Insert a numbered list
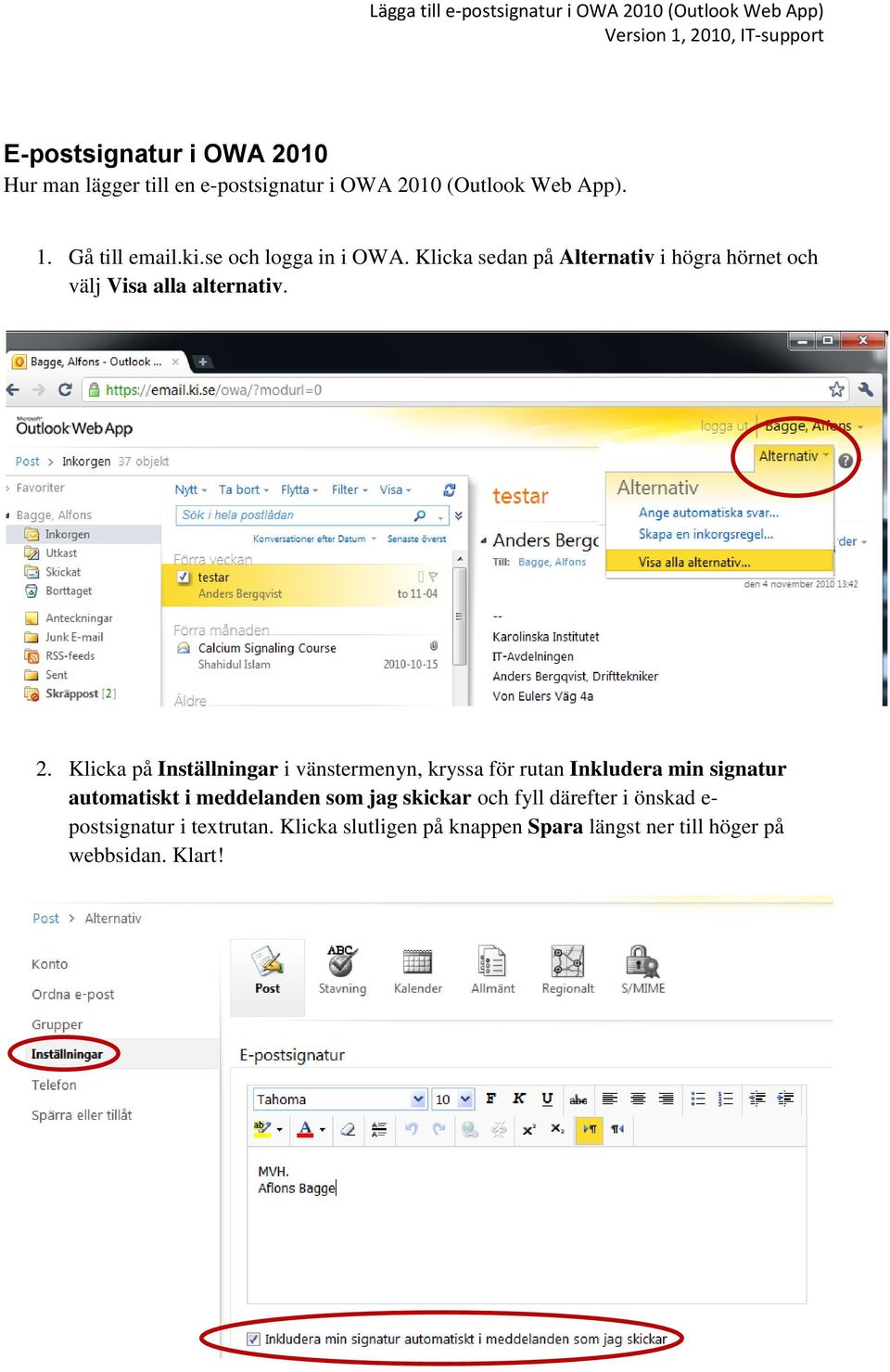This screenshot has height=1372, width=890. (726, 1099)
